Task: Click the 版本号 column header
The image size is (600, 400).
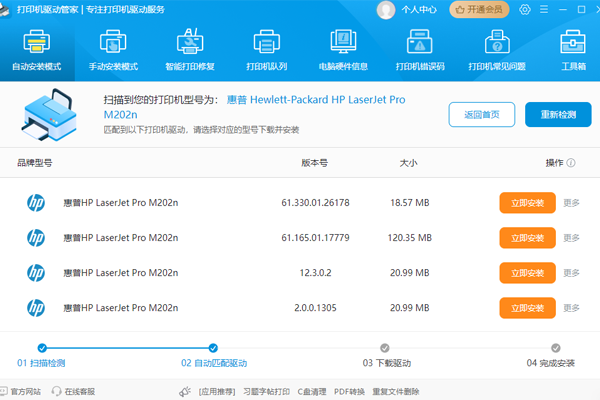Action: [x=315, y=163]
